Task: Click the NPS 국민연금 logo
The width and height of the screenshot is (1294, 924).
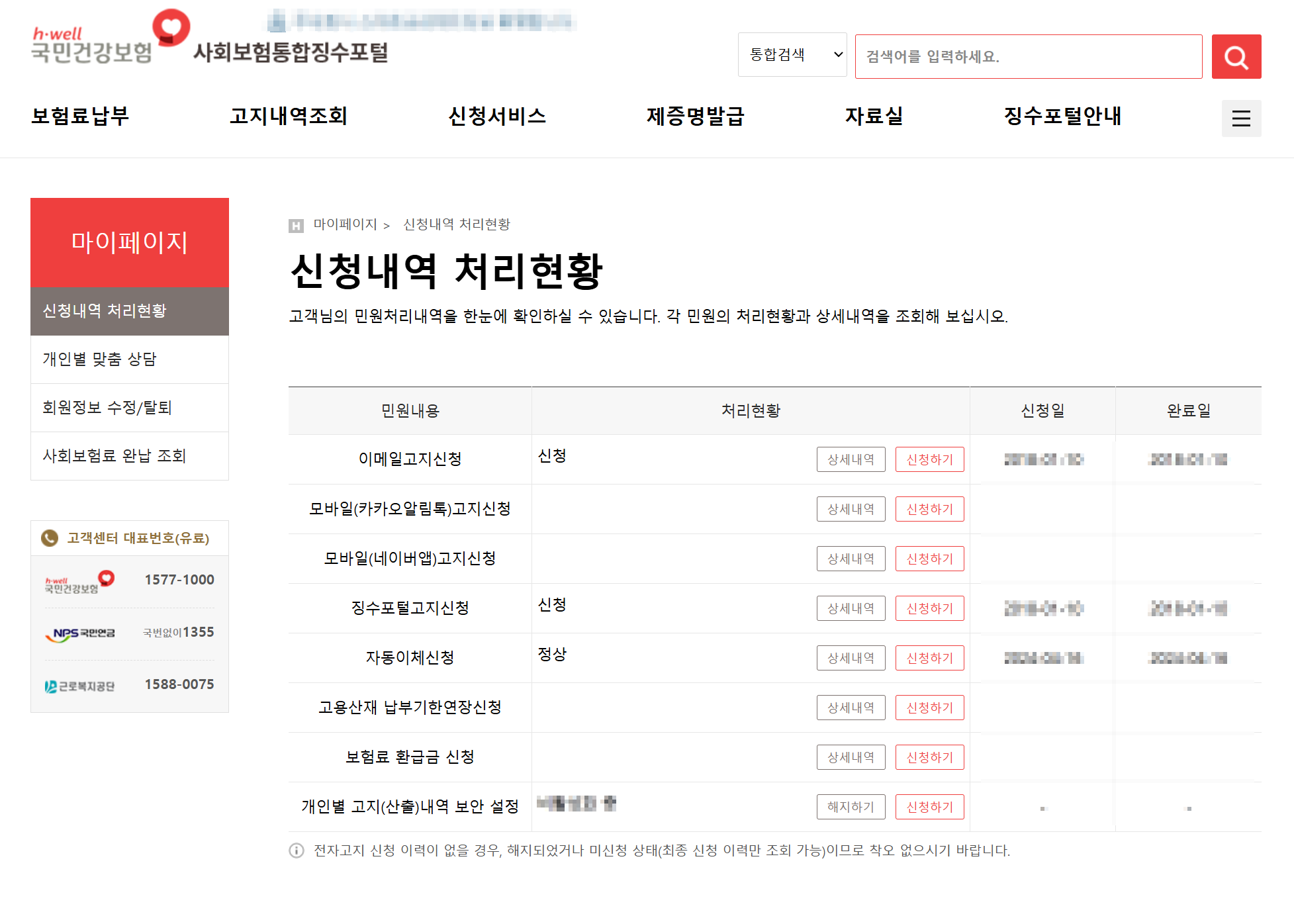Action: point(81,633)
